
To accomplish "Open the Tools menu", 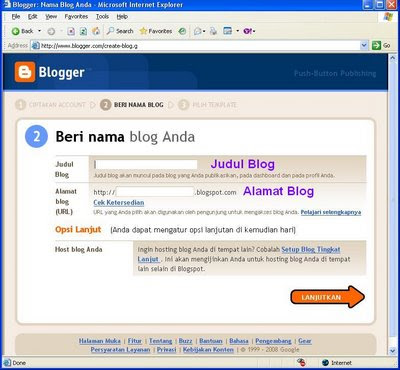I will pos(102,16).
